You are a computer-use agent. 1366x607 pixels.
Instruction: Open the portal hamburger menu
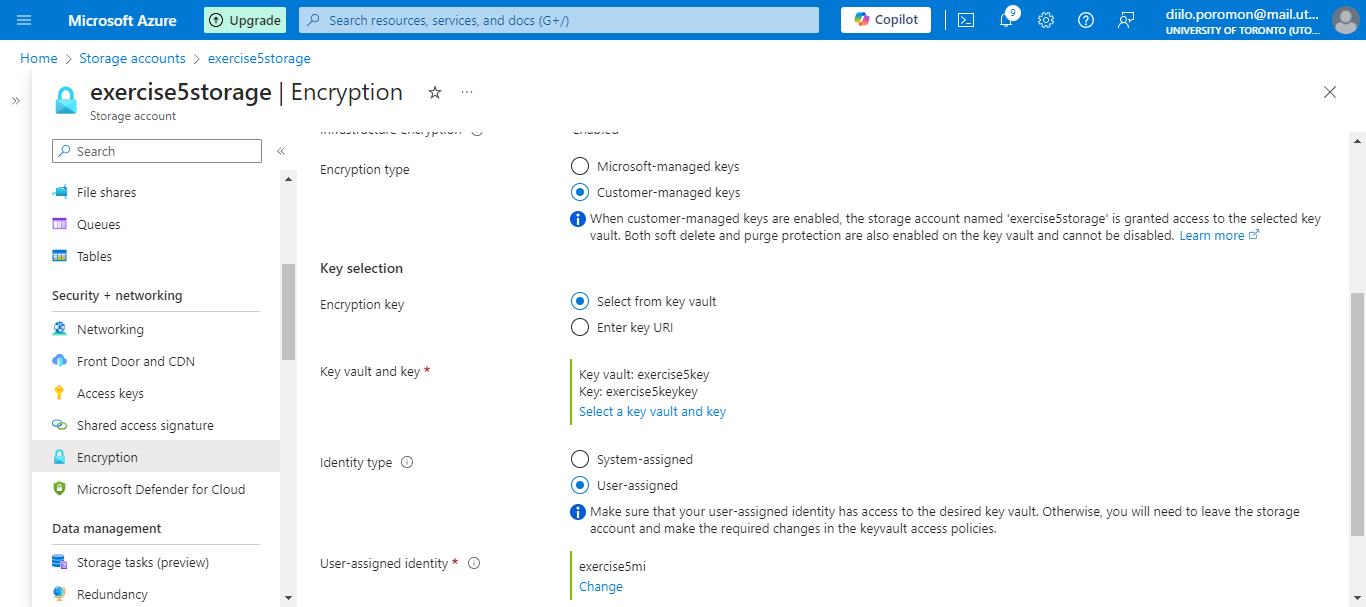[x=25, y=19]
